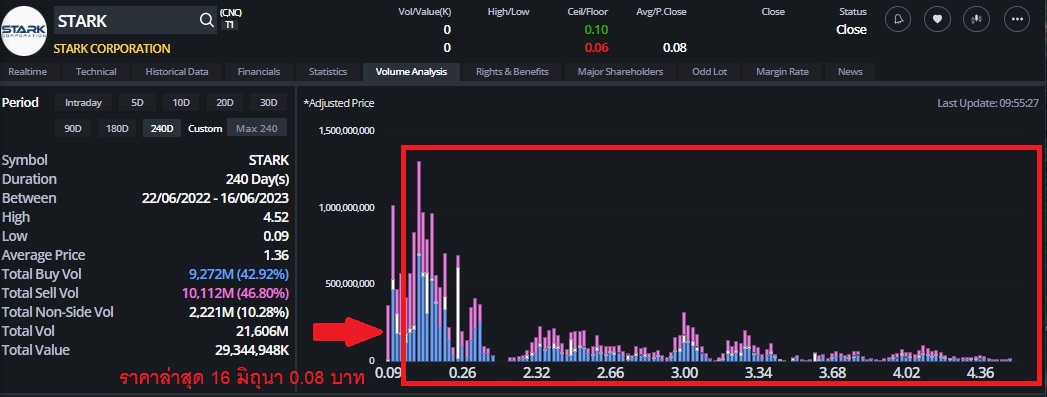Screen dimensions: 1047x397
Task: Open the Financials tab
Action: point(259,71)
